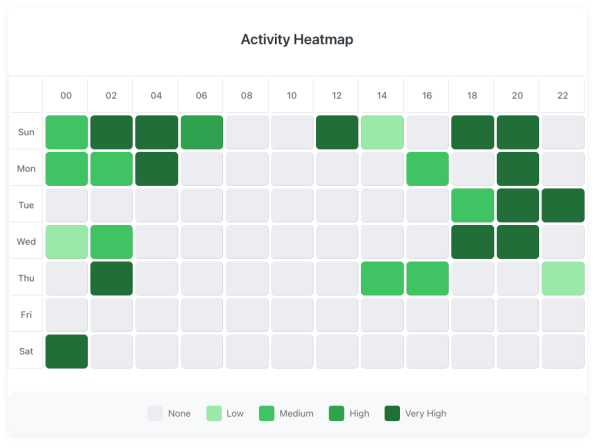Click the Wednesday 00 light green cell

pos(66,241)
